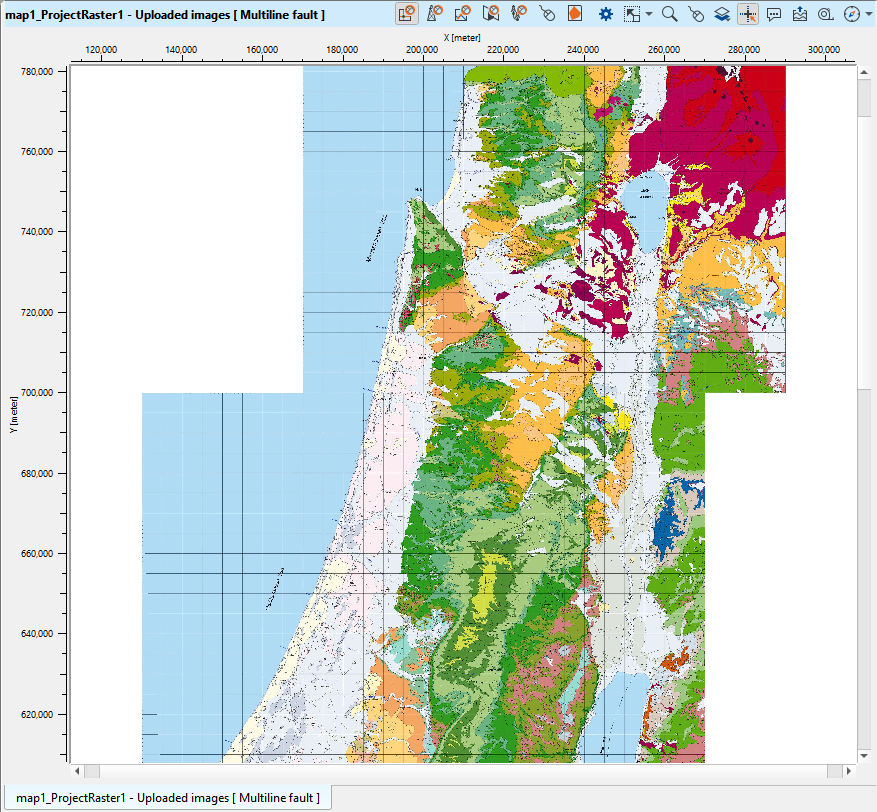Toggle the first map-grid visibility icon
This screenshot has width=877, height=812.
tap(407, 14)
